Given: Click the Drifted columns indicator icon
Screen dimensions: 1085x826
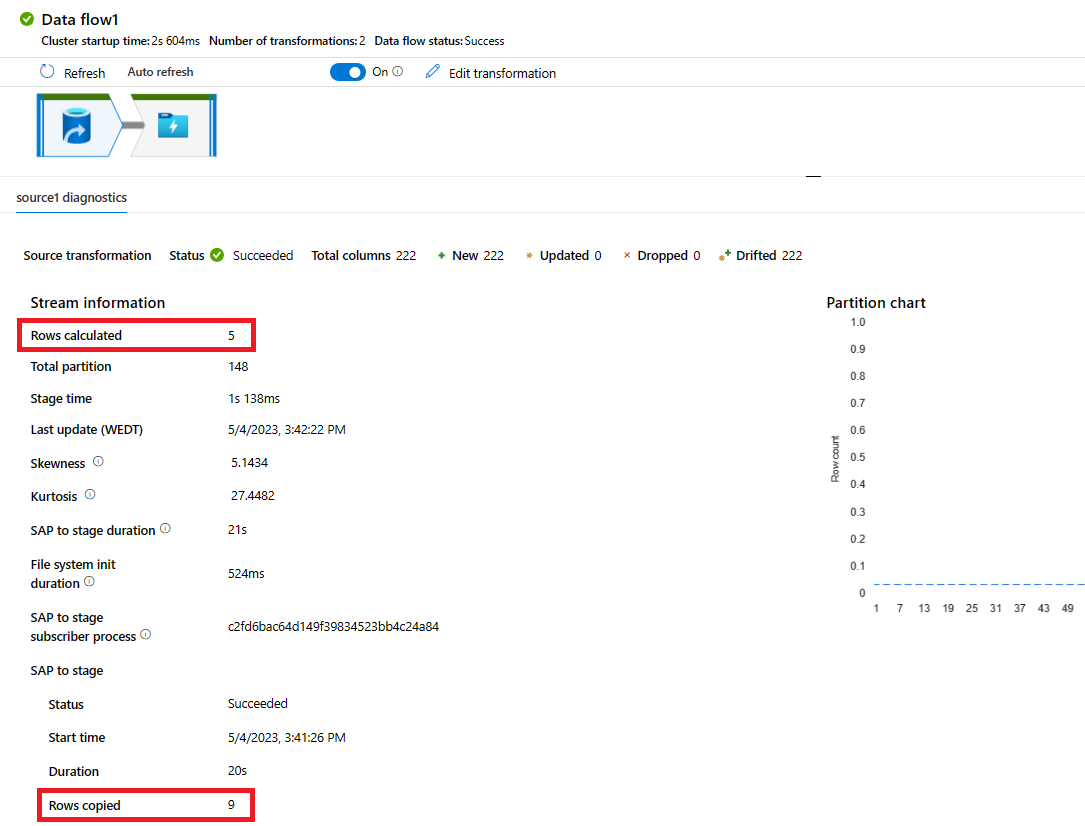Looking at the screenshot, I should [x=724, y=255].
